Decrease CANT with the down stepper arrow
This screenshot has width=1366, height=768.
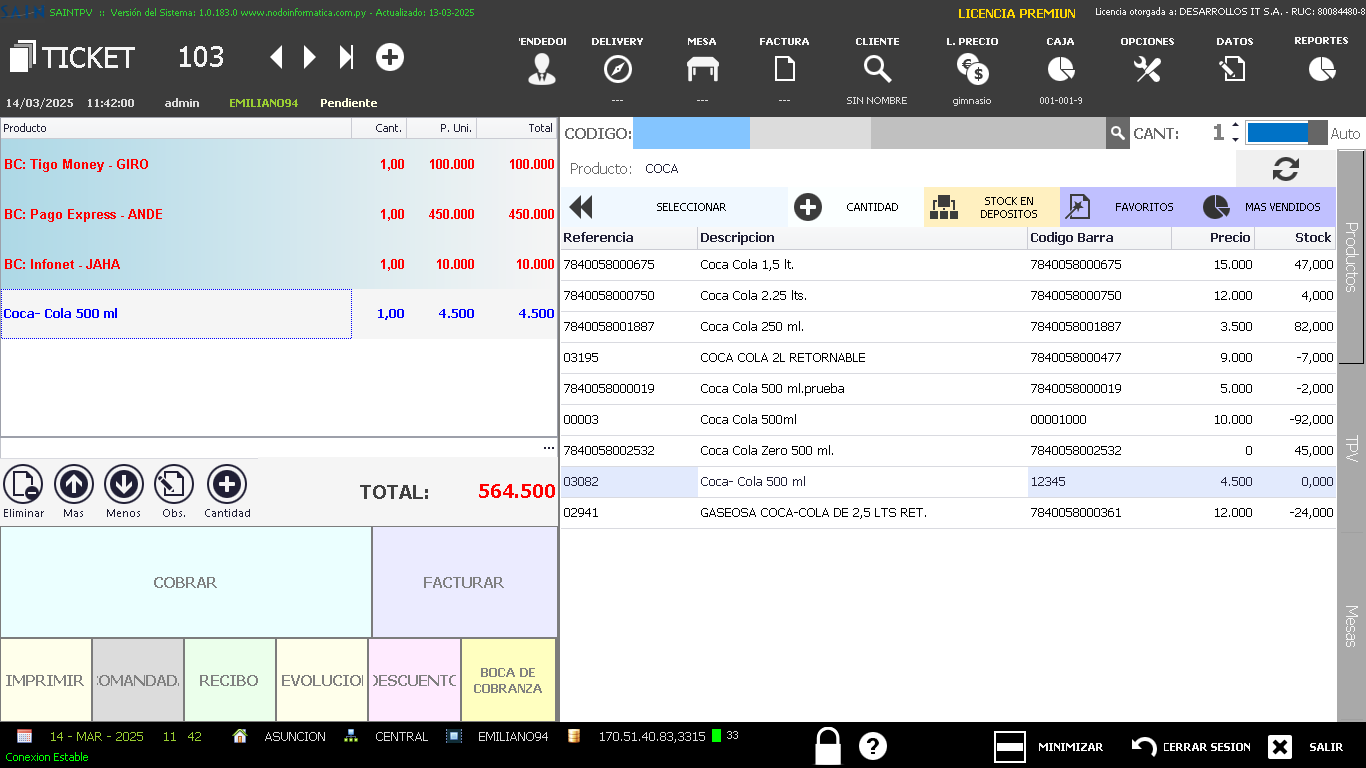pyautogui.click(x=1235, y=139)
